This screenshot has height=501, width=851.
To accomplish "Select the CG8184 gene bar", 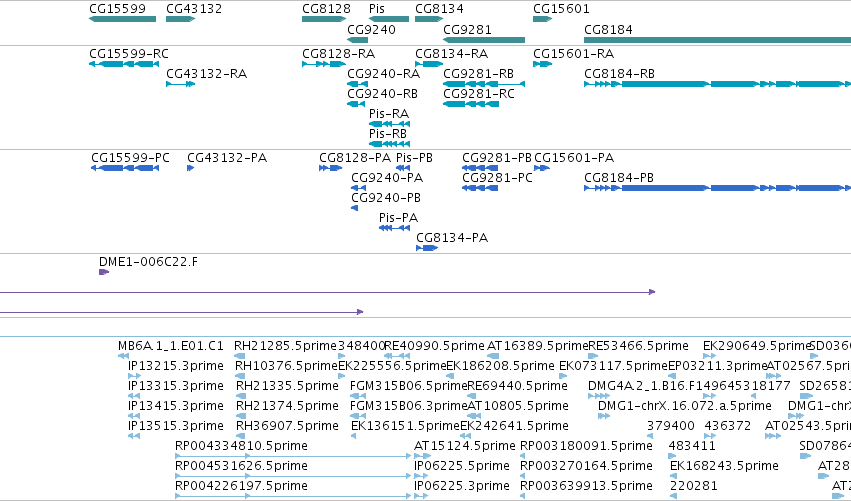I will click(x=717, y=40).
